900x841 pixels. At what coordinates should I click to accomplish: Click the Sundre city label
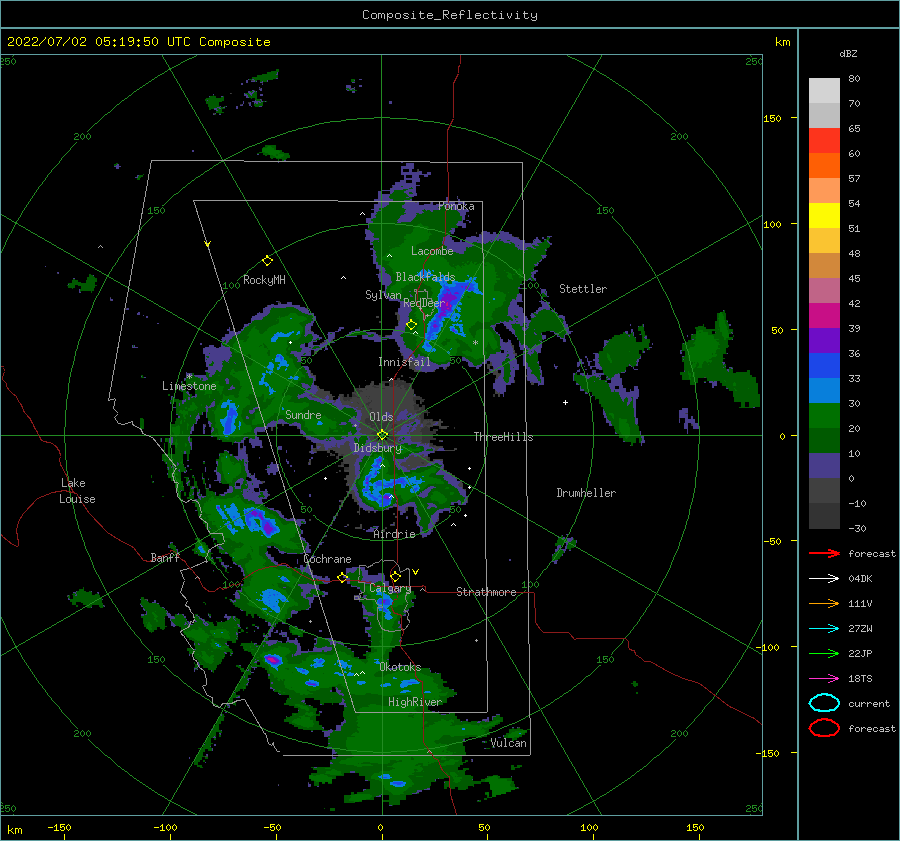[x=303, y=414]
